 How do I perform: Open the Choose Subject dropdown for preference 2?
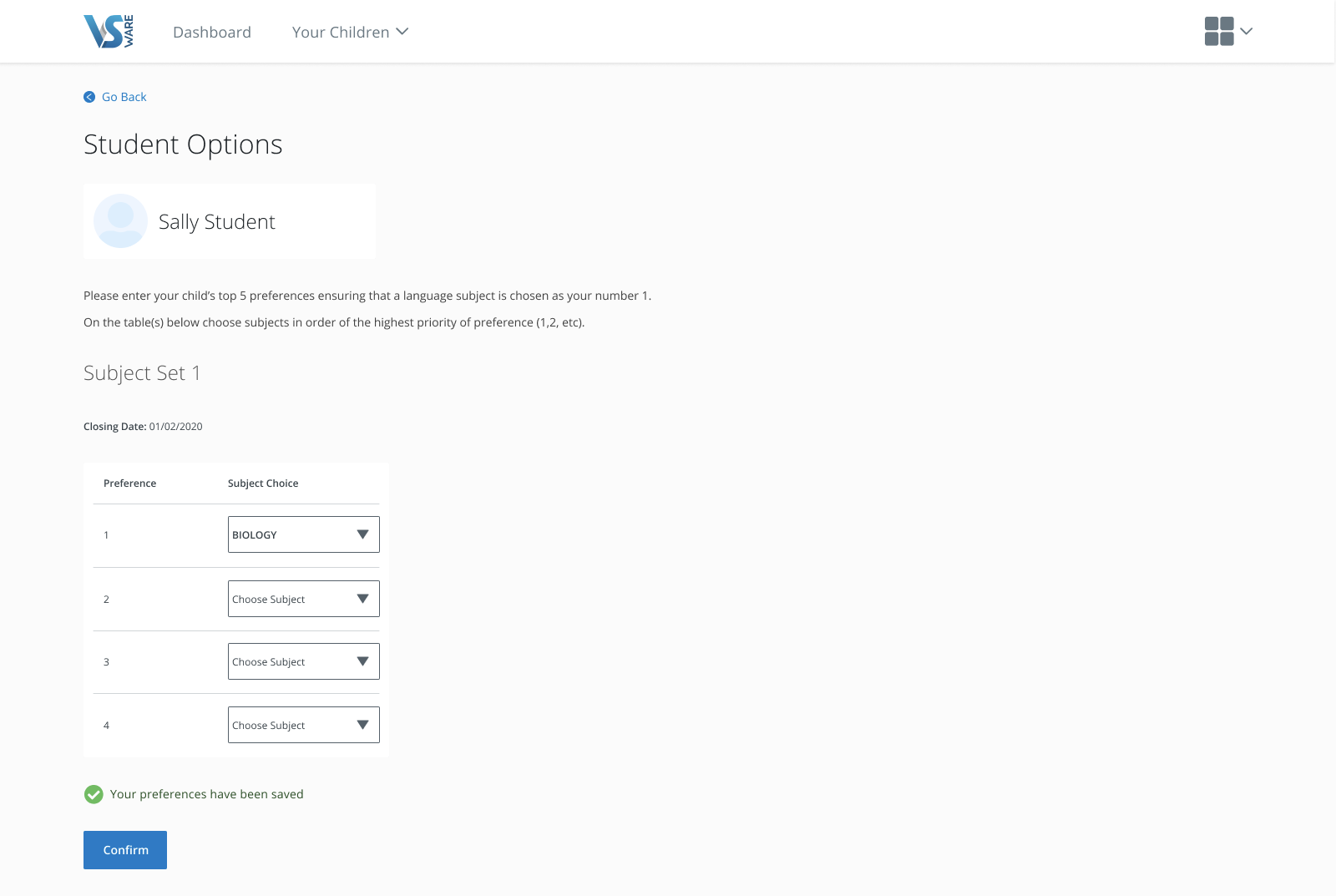pyautogui.click(x=304, y=599)
